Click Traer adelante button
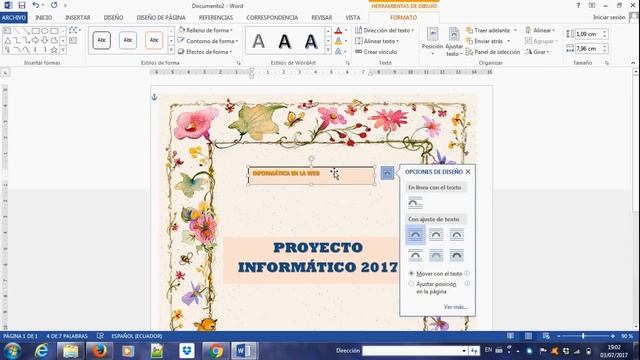Image resolution: width=640 pixels, height=360 pixels. [x=488, y=30]
